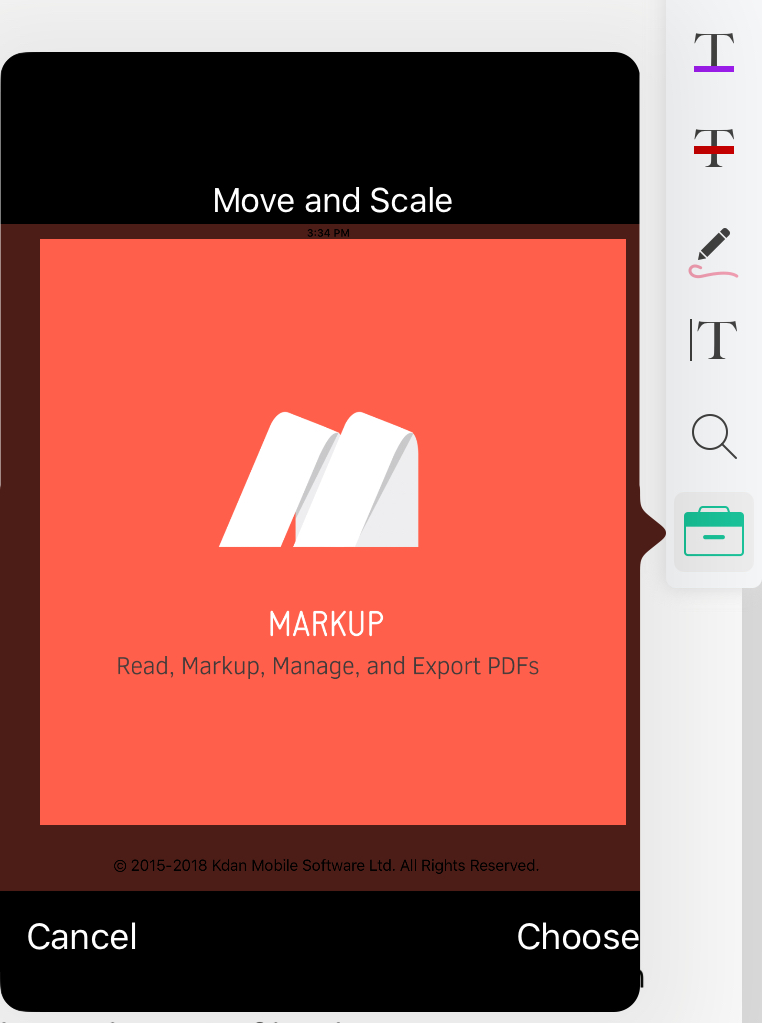Choose the freehand pencil drawing tool
This screenshot has height=1023, width=762.
click(x=714, y=252)
